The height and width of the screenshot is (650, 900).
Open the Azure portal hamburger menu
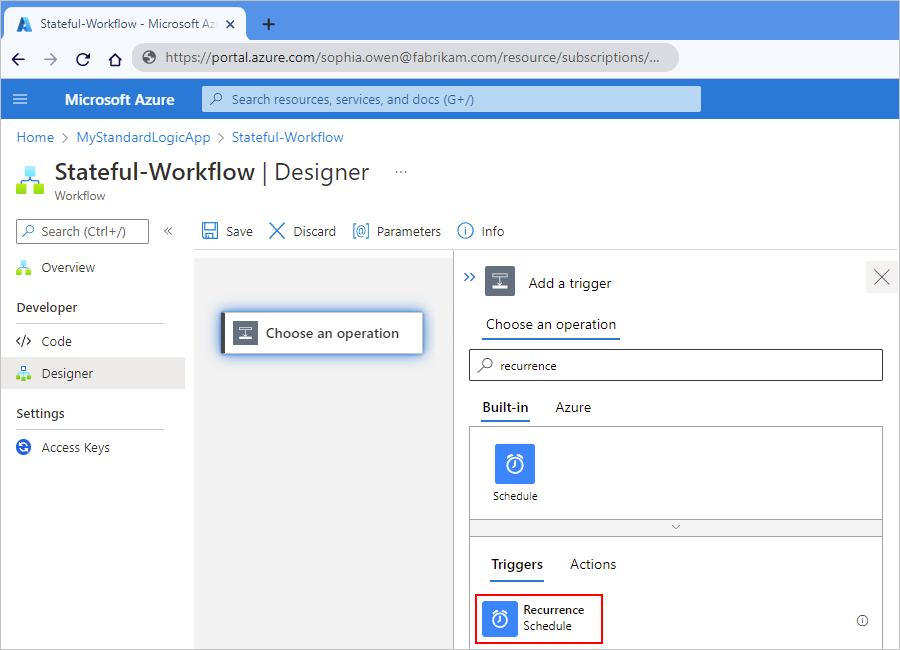[x=20, y=99]
